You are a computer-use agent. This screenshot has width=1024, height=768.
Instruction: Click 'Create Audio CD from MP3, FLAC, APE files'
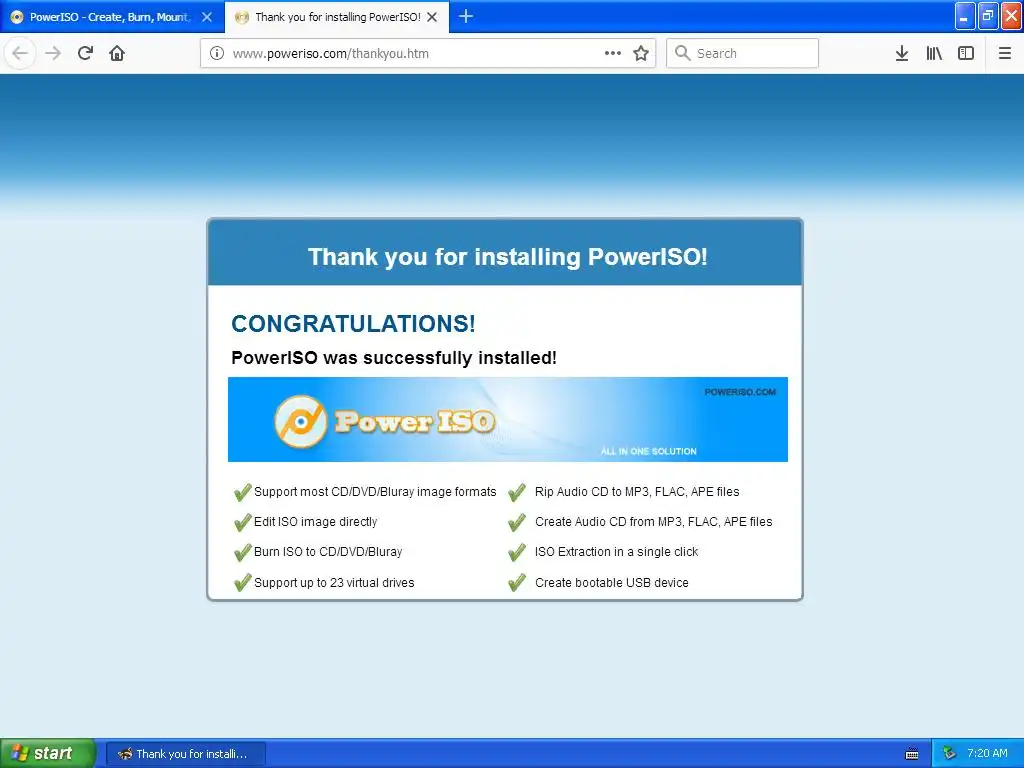(654, 522)
